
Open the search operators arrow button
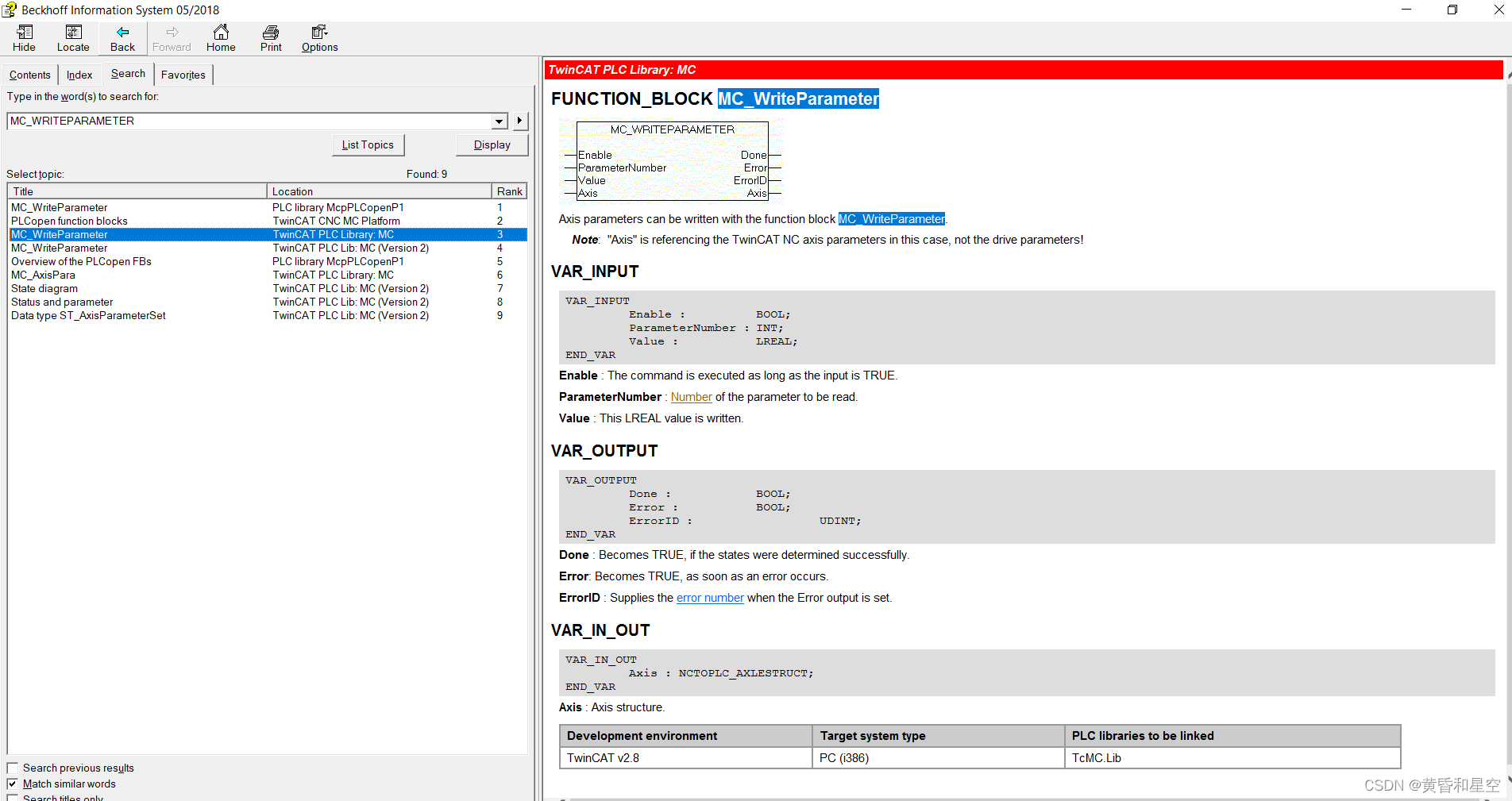pyautogui.click(x=519, y=121)
